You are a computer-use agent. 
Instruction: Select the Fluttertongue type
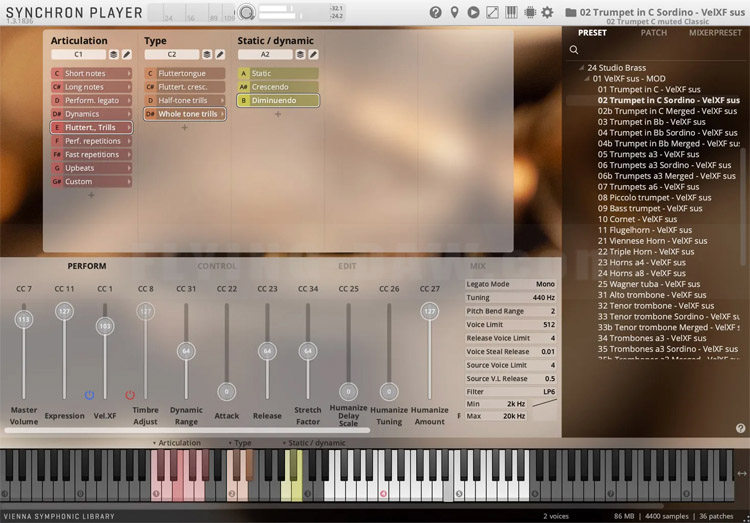point(185,73)
